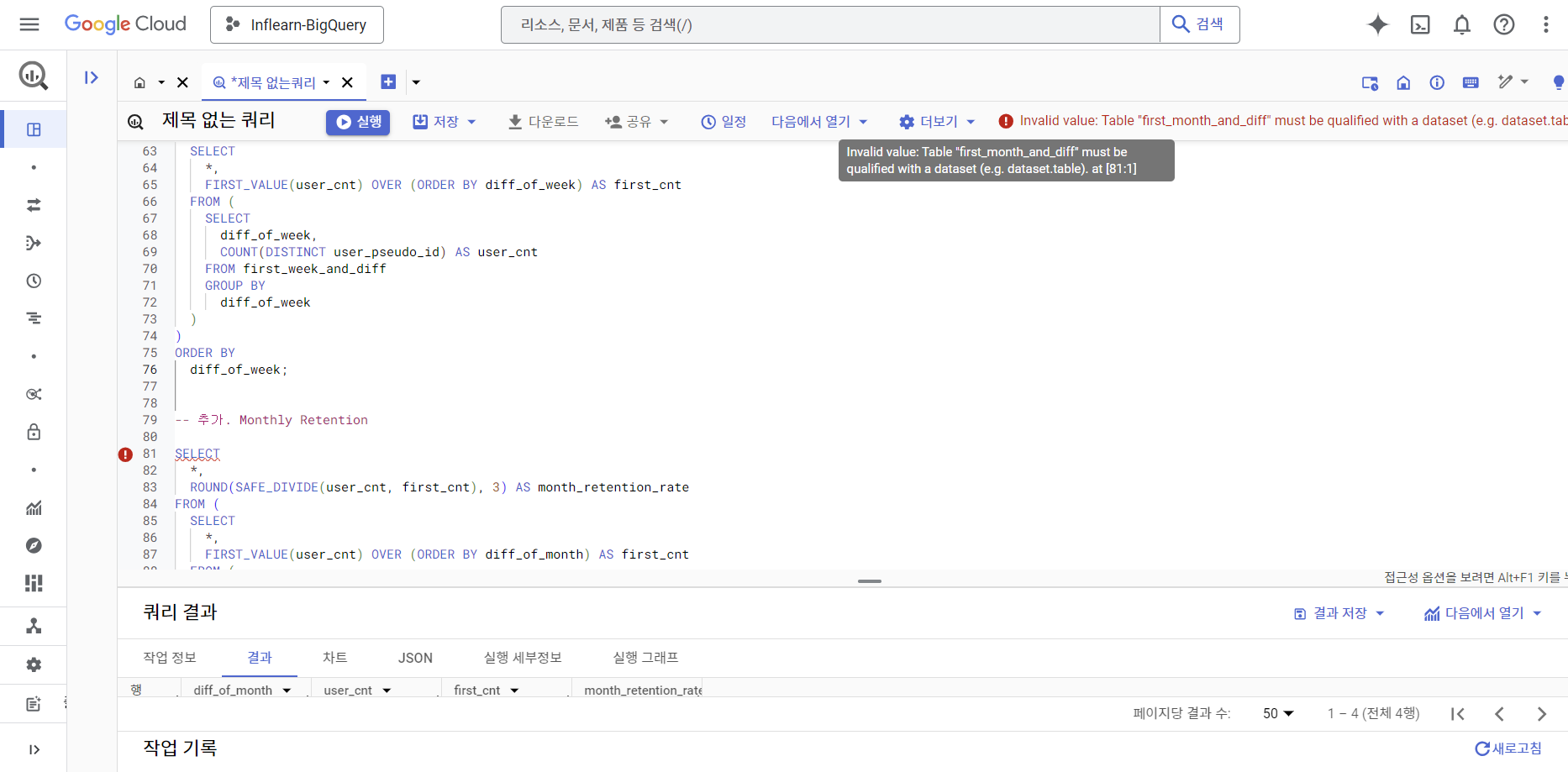1568x772 pixels.
Task: Open monitoring chart sidebar icon
Action: [x=34, y=507]
